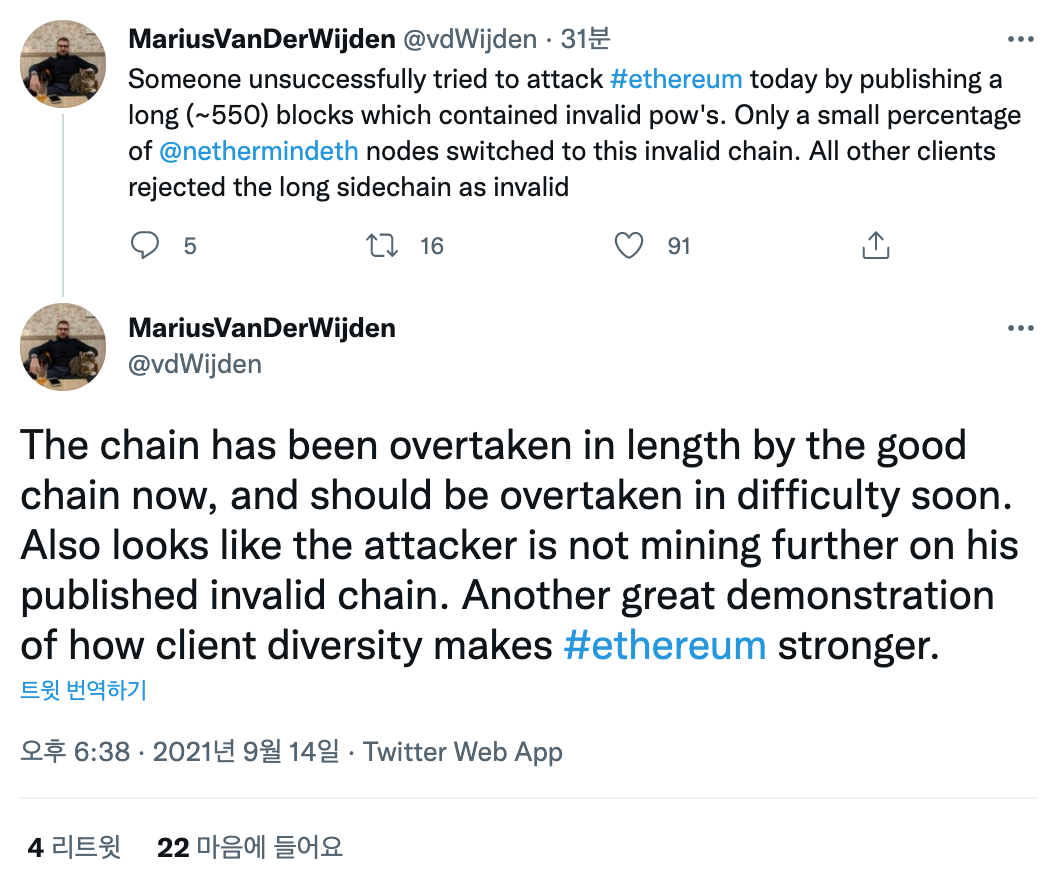The width and height of the screenshot is (1054, 890).
Task: Open the Twitter Web App source link
Action: (462, 752)
